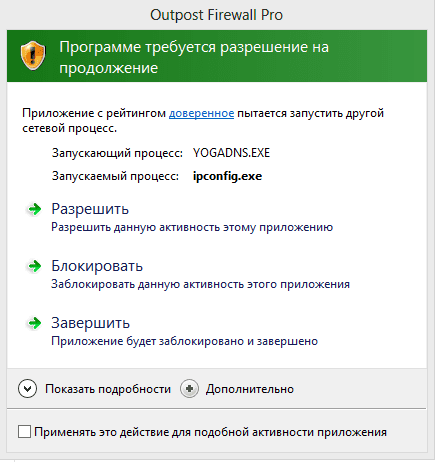Choose the Блокировать option title
This screenshot has width=435, height=462.
97,266
